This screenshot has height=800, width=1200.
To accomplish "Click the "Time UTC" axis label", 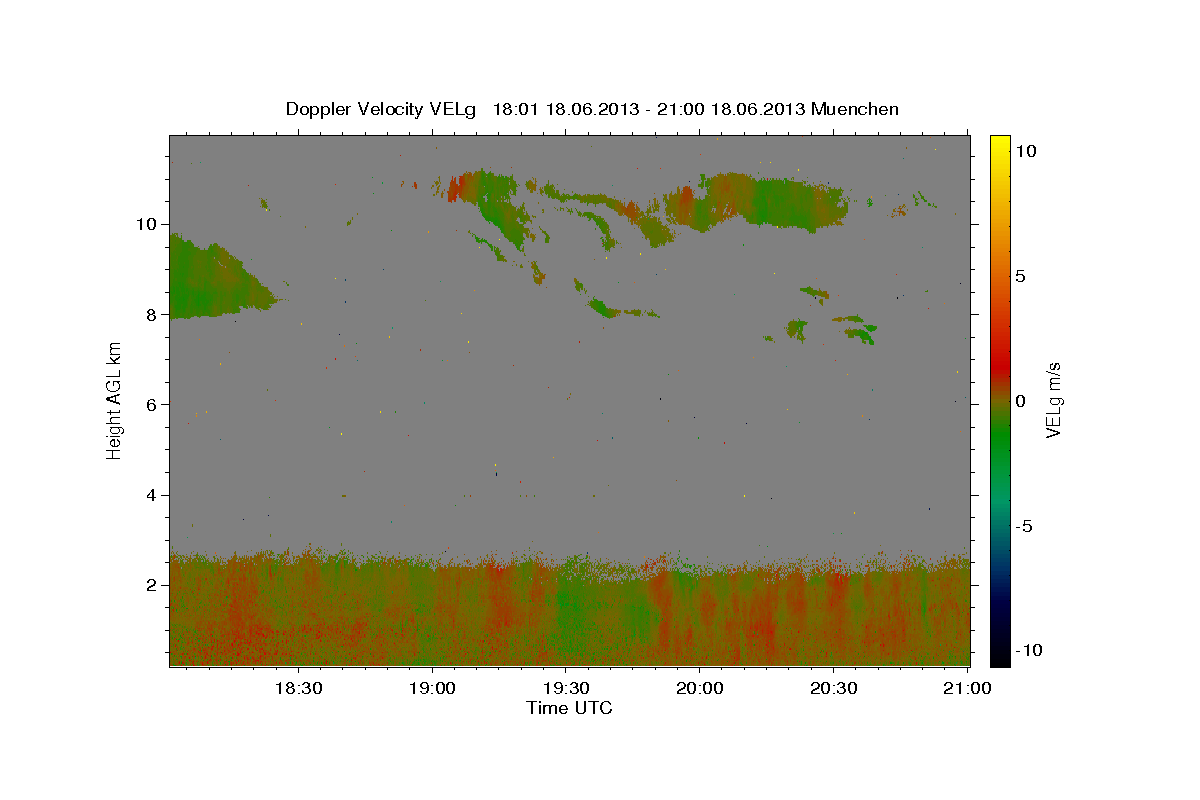I will [569, 708].
